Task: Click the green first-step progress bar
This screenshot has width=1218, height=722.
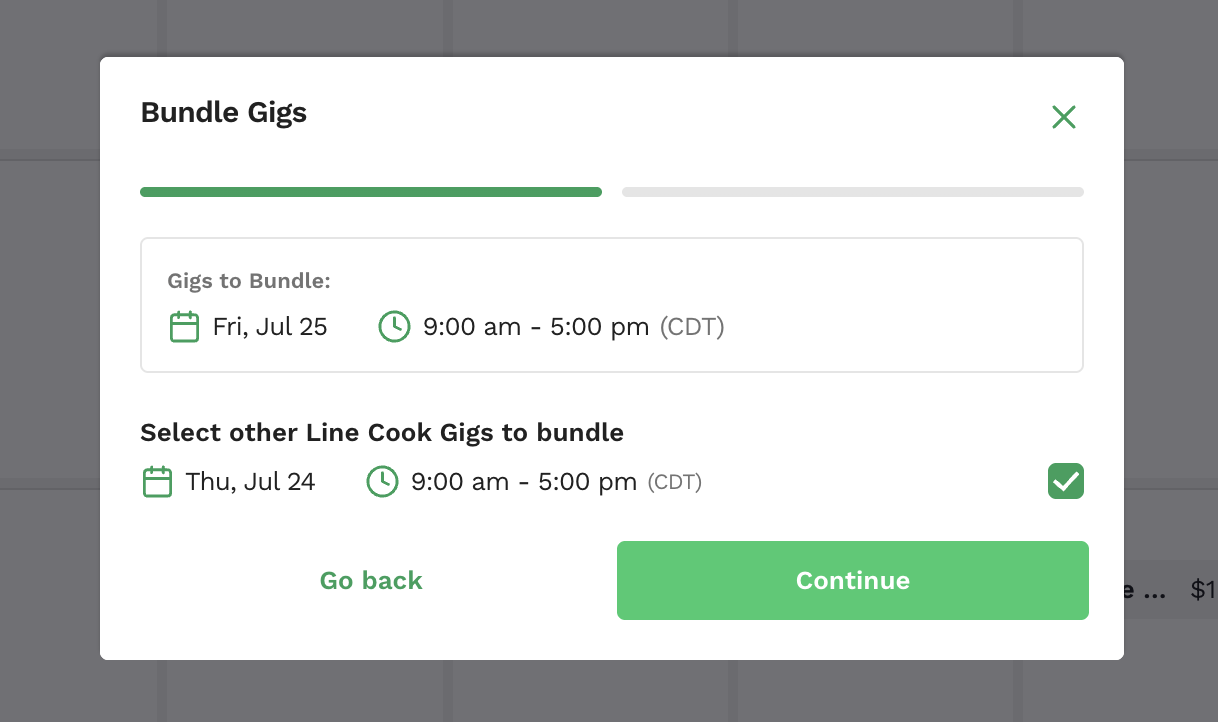Action: point(371,192)
